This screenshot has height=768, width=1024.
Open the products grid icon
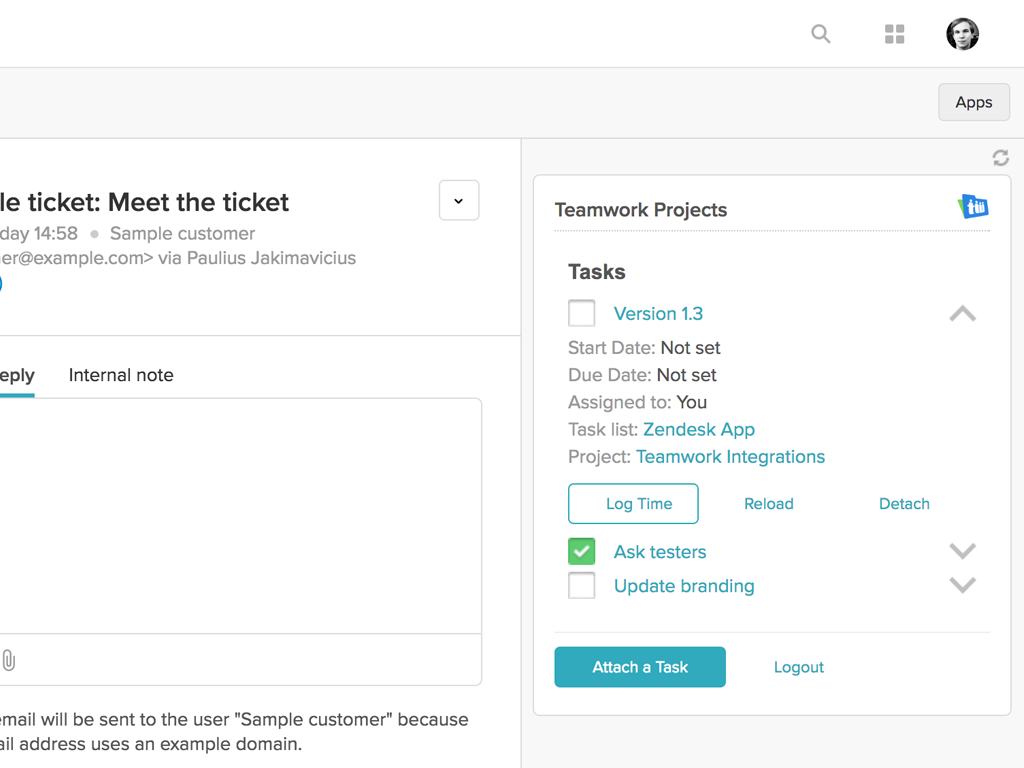point(894,34)
